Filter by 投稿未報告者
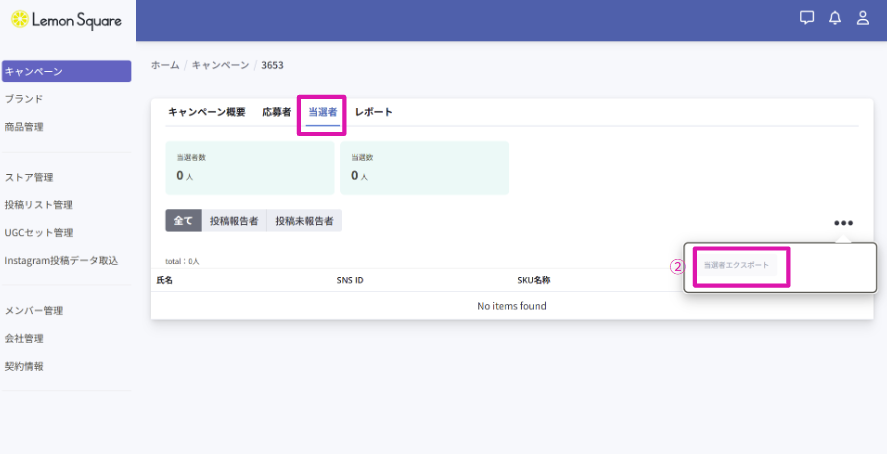Screen dimensions: 887x454 point(304,221)
